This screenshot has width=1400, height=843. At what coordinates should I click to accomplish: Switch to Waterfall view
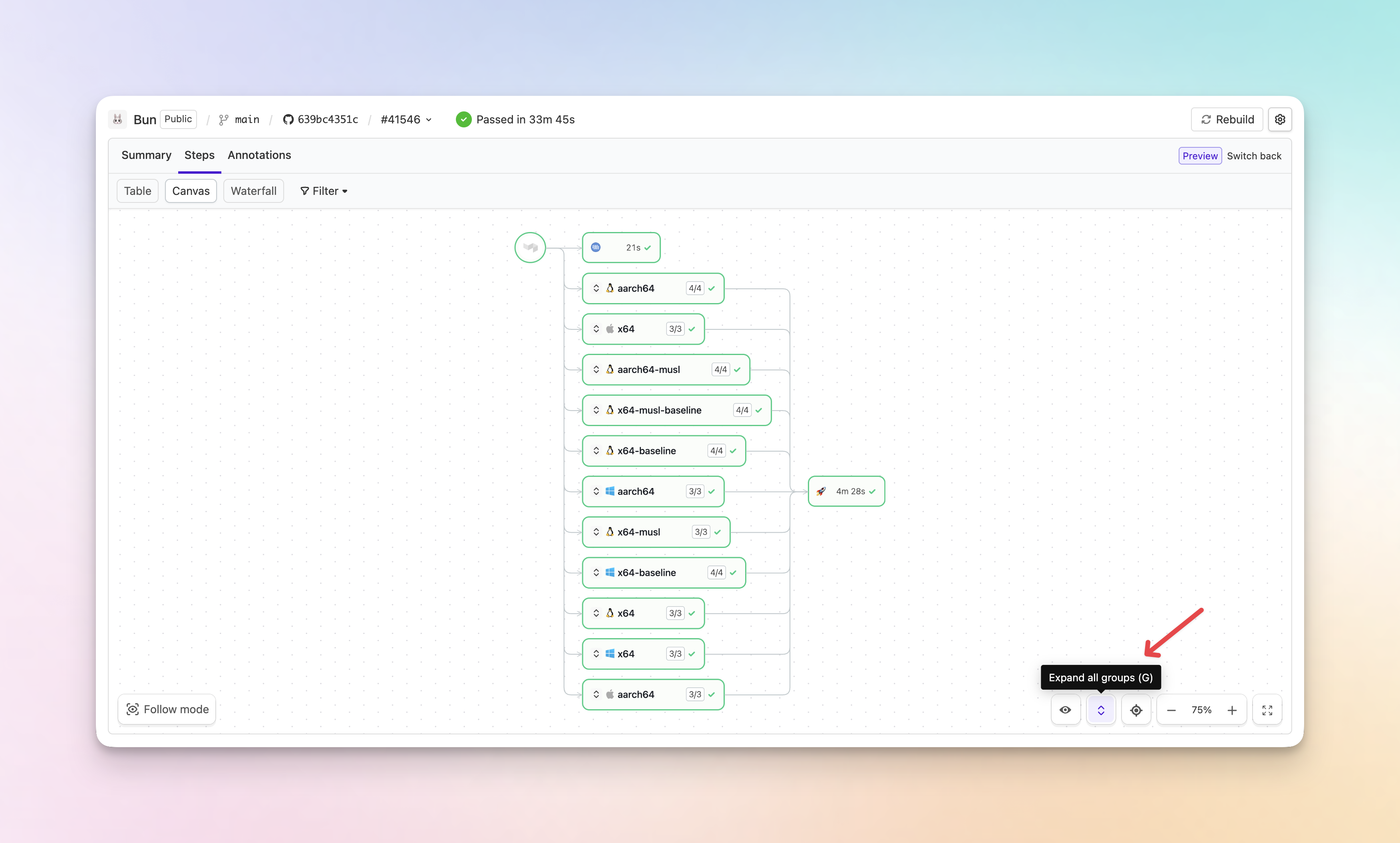point(253,191)
